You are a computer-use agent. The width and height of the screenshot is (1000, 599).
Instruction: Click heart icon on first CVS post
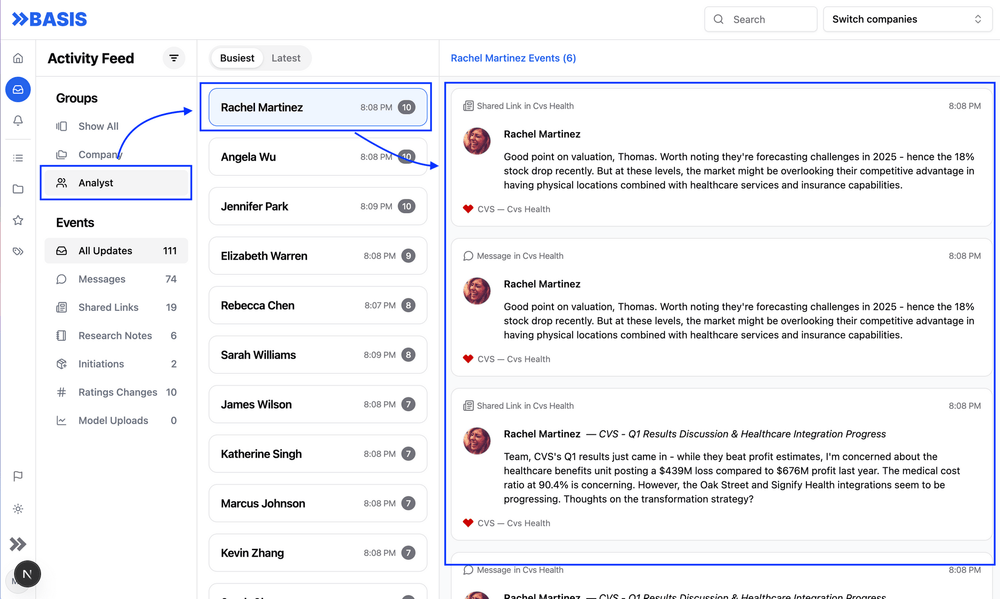pos(468,209)
